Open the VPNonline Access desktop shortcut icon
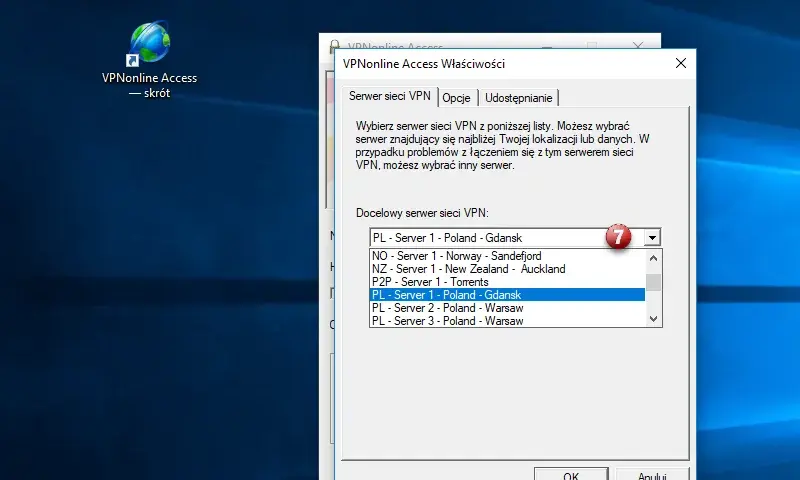The image size is (800, 480). (148, 43)
